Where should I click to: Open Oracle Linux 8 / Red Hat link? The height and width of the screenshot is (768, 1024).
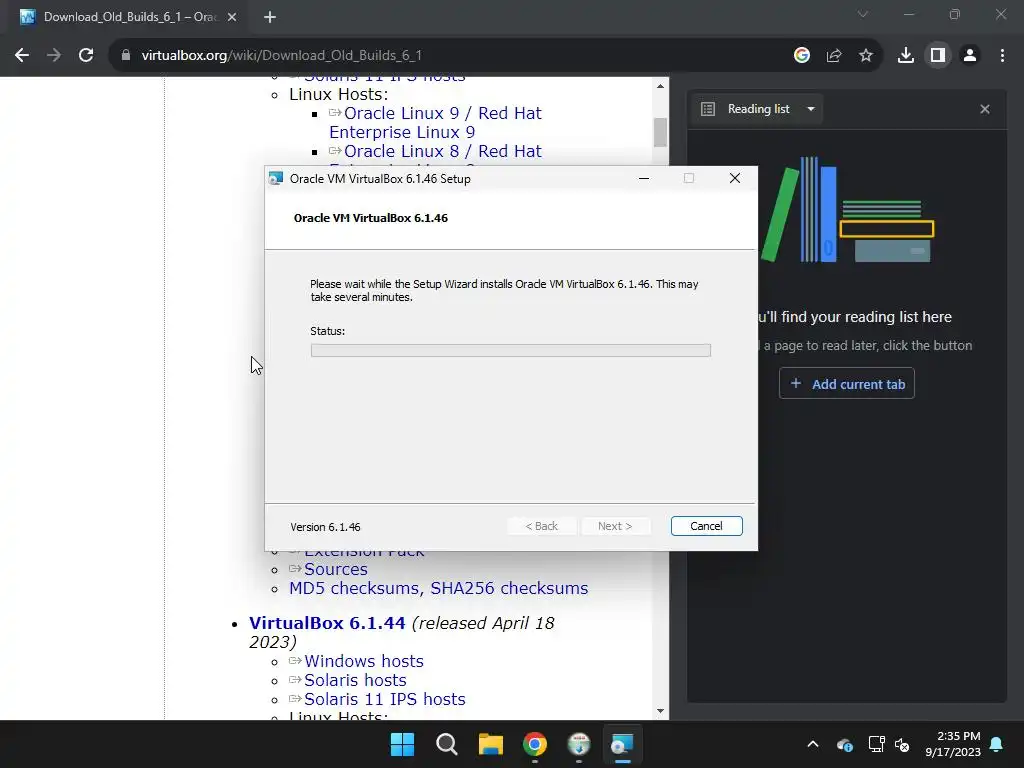pos(443,152)
